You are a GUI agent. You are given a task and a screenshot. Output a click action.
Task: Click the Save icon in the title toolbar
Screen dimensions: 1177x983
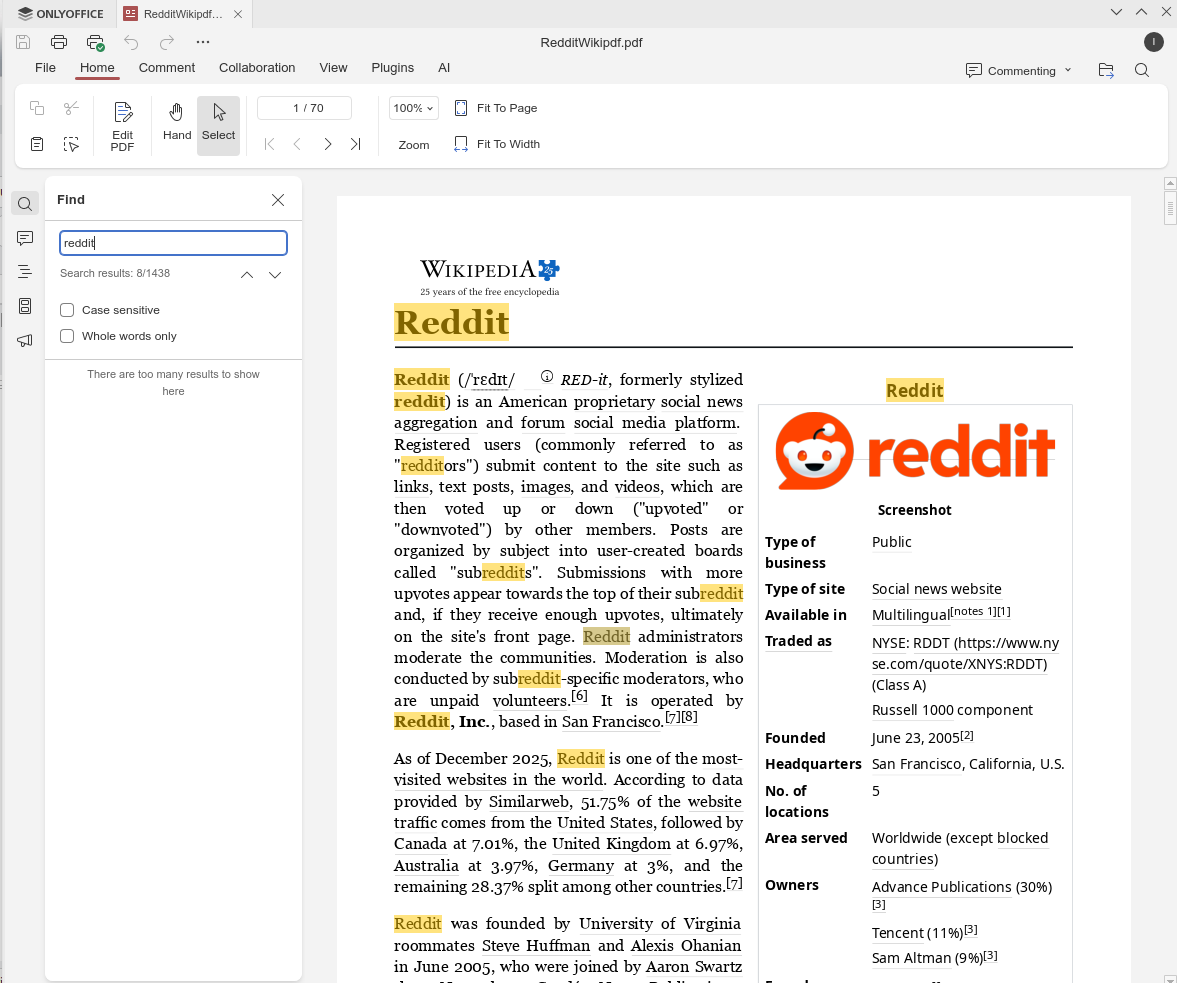point(23,42)
